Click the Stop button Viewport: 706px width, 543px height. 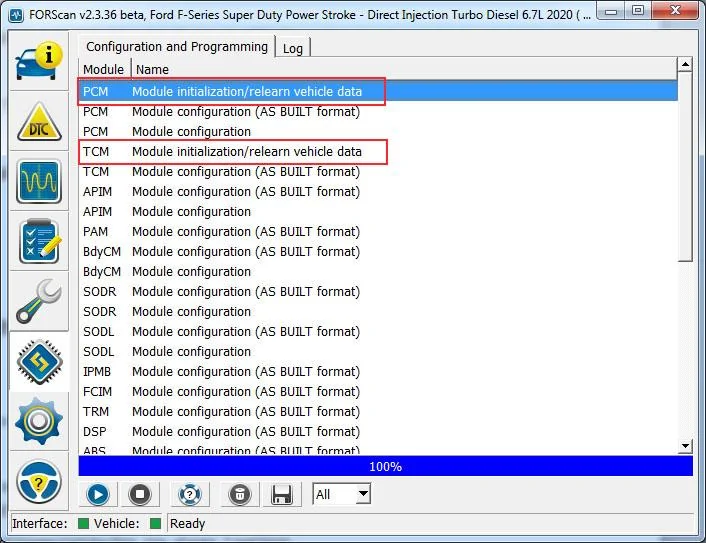140,494
